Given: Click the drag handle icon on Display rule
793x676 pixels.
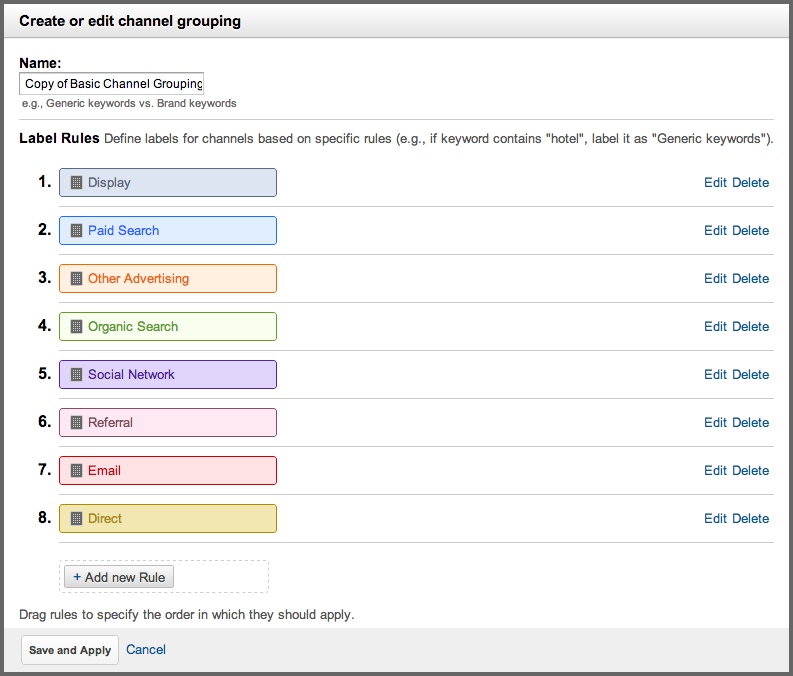Looking at the screenshot, I should tap(76, 183).
